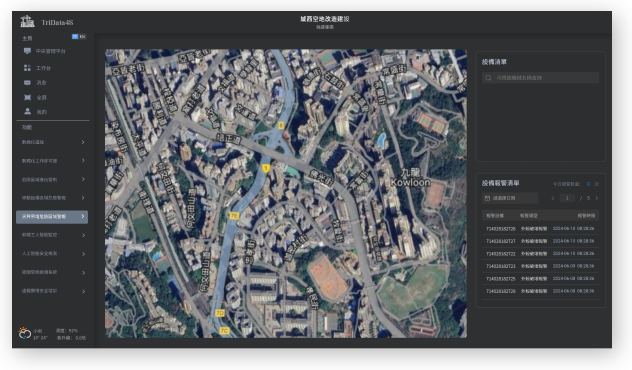Click route marker 7D on the map
This screenshot has width=632, height=370.
click(220, 313)
